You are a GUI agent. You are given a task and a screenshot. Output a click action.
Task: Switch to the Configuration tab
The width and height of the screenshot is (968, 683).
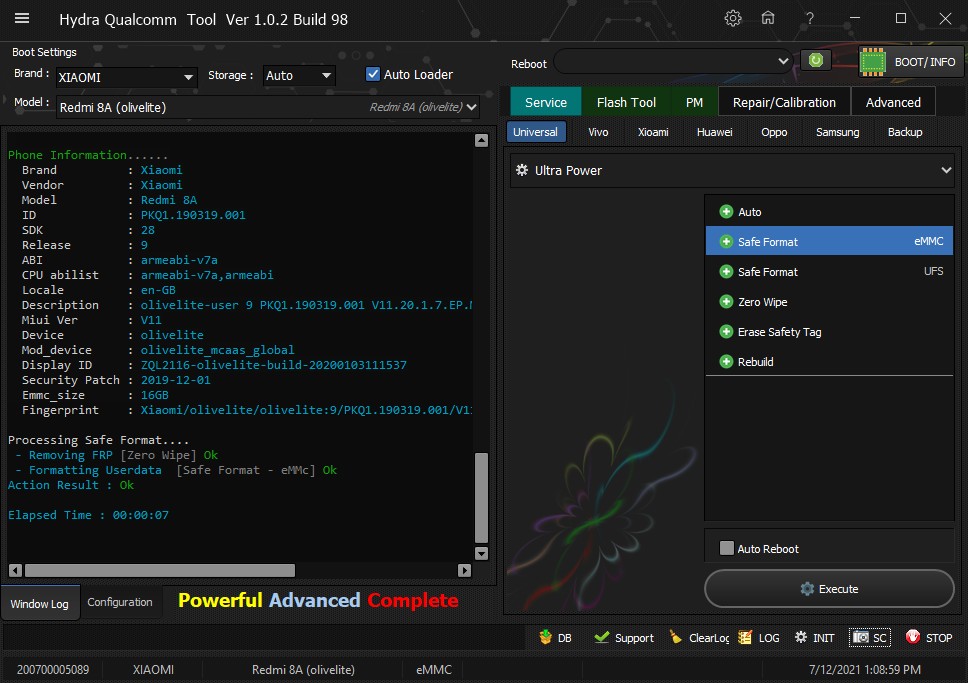click(x=120, y=602)
